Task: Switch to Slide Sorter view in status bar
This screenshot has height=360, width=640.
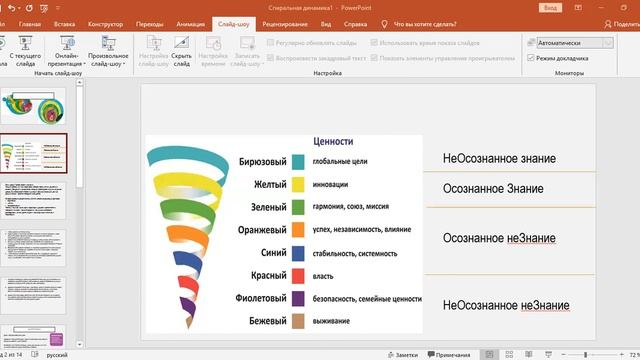Action: coord(509,354)
